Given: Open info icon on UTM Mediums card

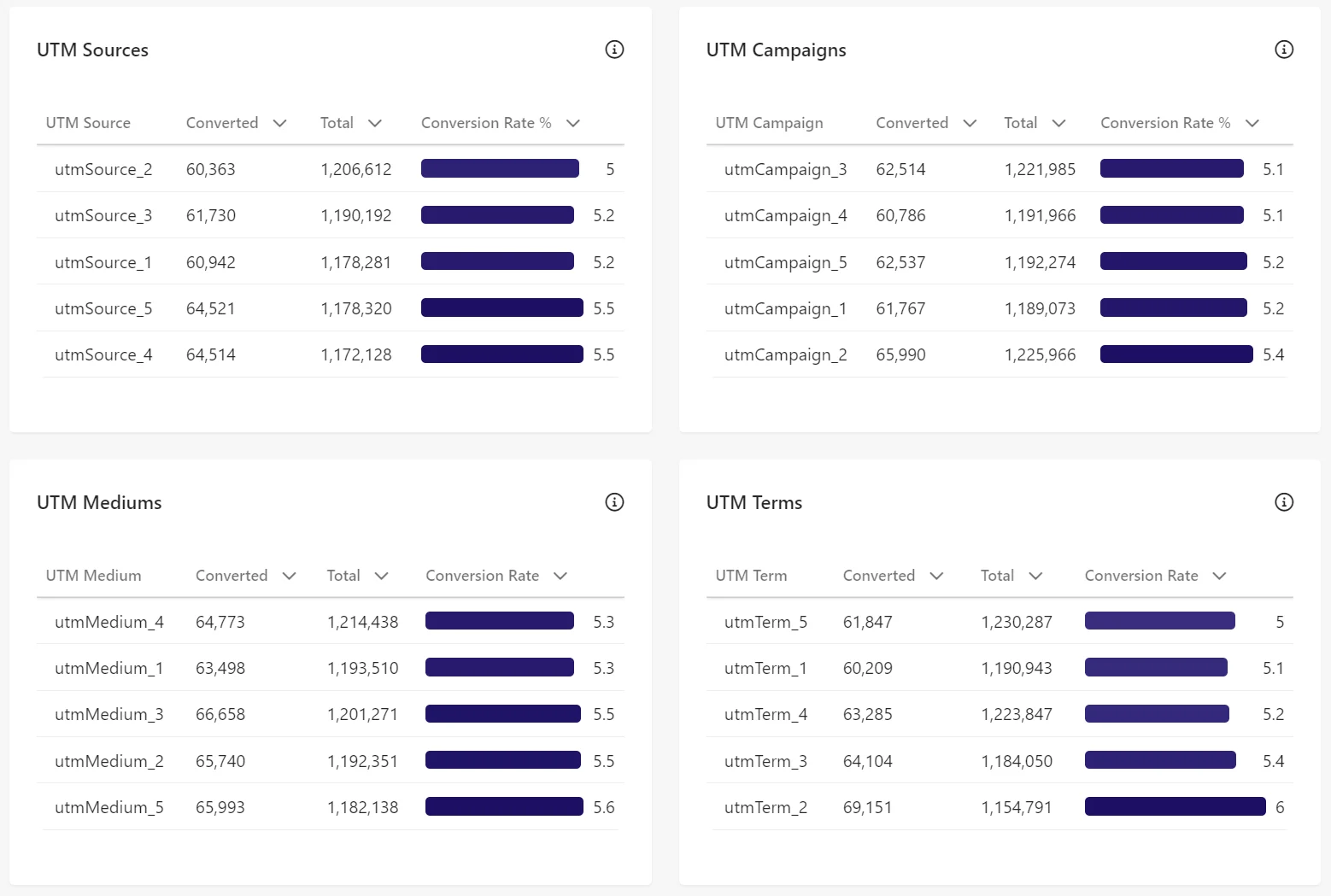Looking at the screenshot, I should (614, 502).
